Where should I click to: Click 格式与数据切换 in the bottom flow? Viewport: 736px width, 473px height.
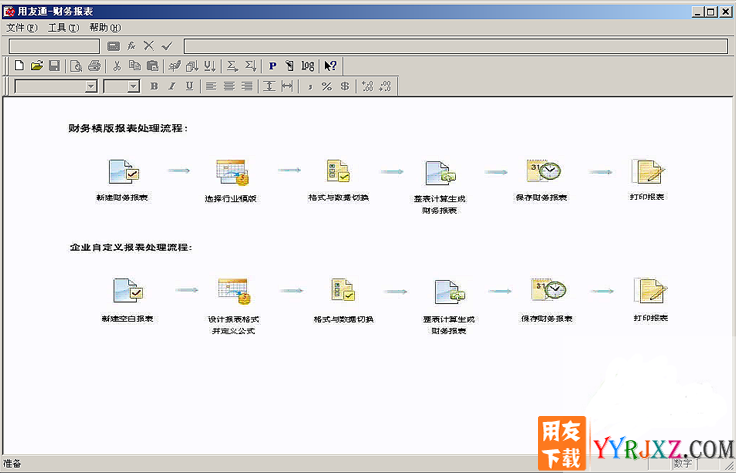[343, 301]
